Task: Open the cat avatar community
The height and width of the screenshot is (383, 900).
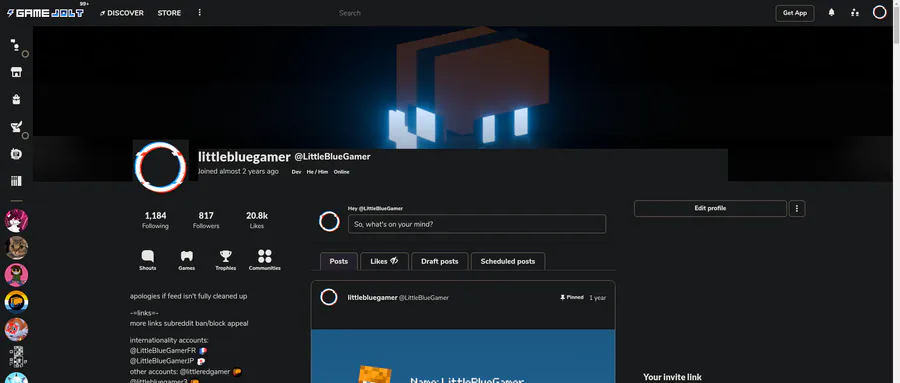Action: pyautogui.click(x=16, y=248)
